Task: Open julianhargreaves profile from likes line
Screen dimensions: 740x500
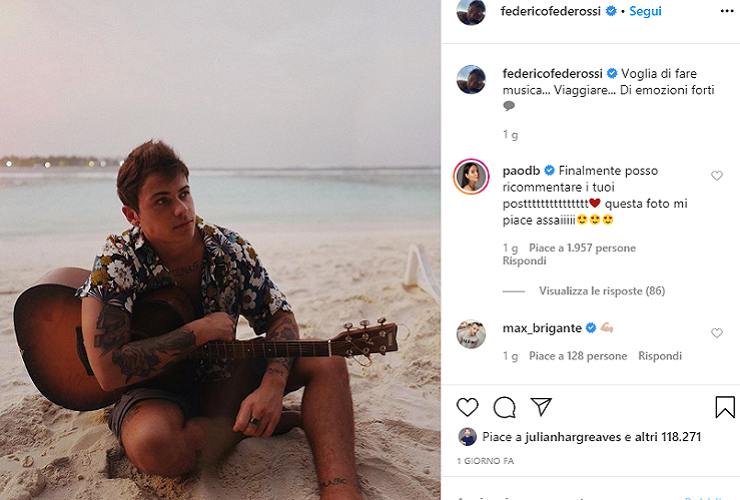Action: [567, 437]
